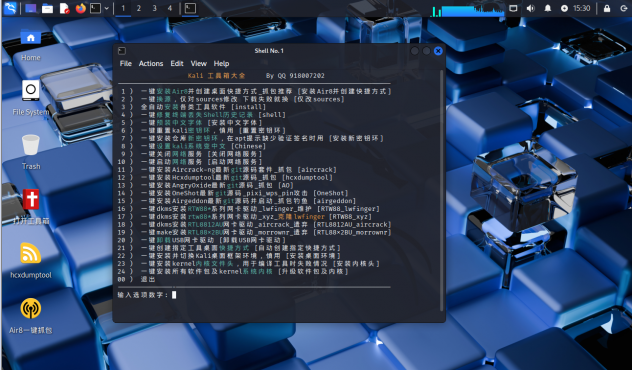The image size is (632, 370).
Task: Click the terminal scrollbar
Action: [x=441, y=190]
